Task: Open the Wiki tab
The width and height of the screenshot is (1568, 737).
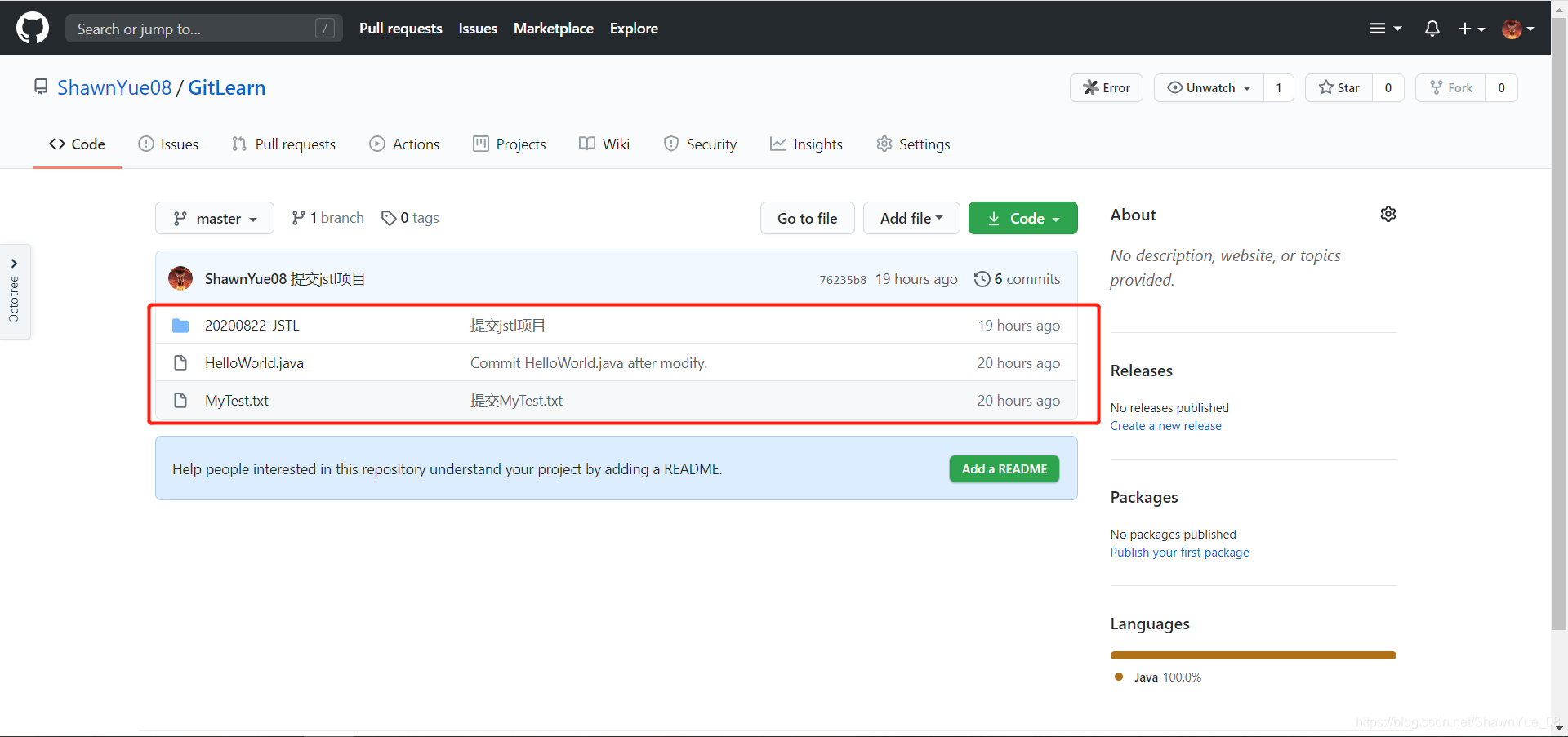Action: coord(604,144)
